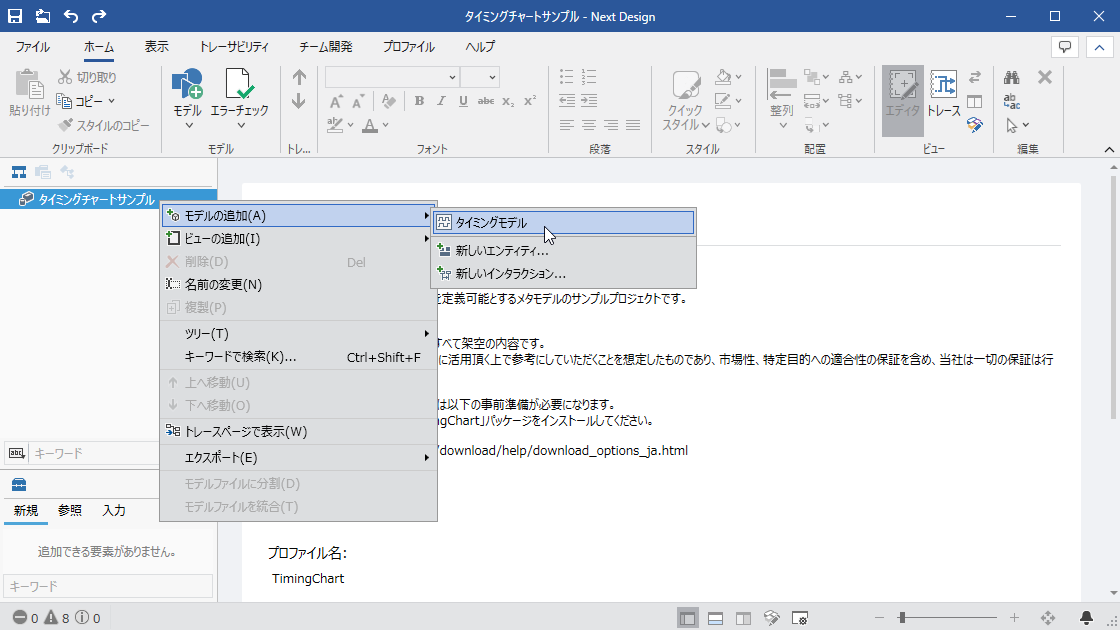Image resolution: width=1120 pixels, height=630 pixels.
Task: Choose 新しいインタラクション... menu item
Action: pyautogui.click(x=564, y=274)
